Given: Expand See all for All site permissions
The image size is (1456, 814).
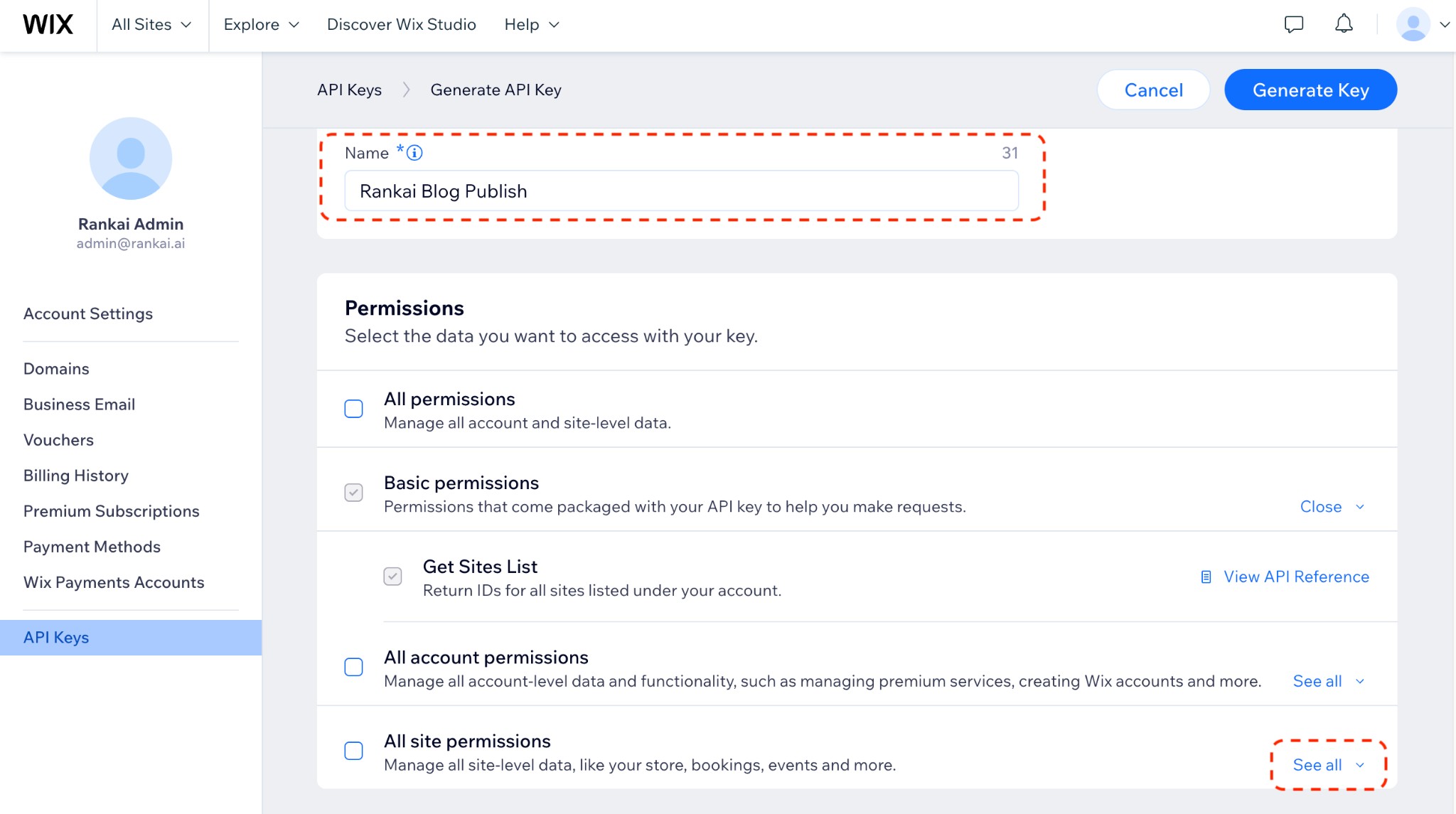Looking at the screenshot, I should [1327, 765].
